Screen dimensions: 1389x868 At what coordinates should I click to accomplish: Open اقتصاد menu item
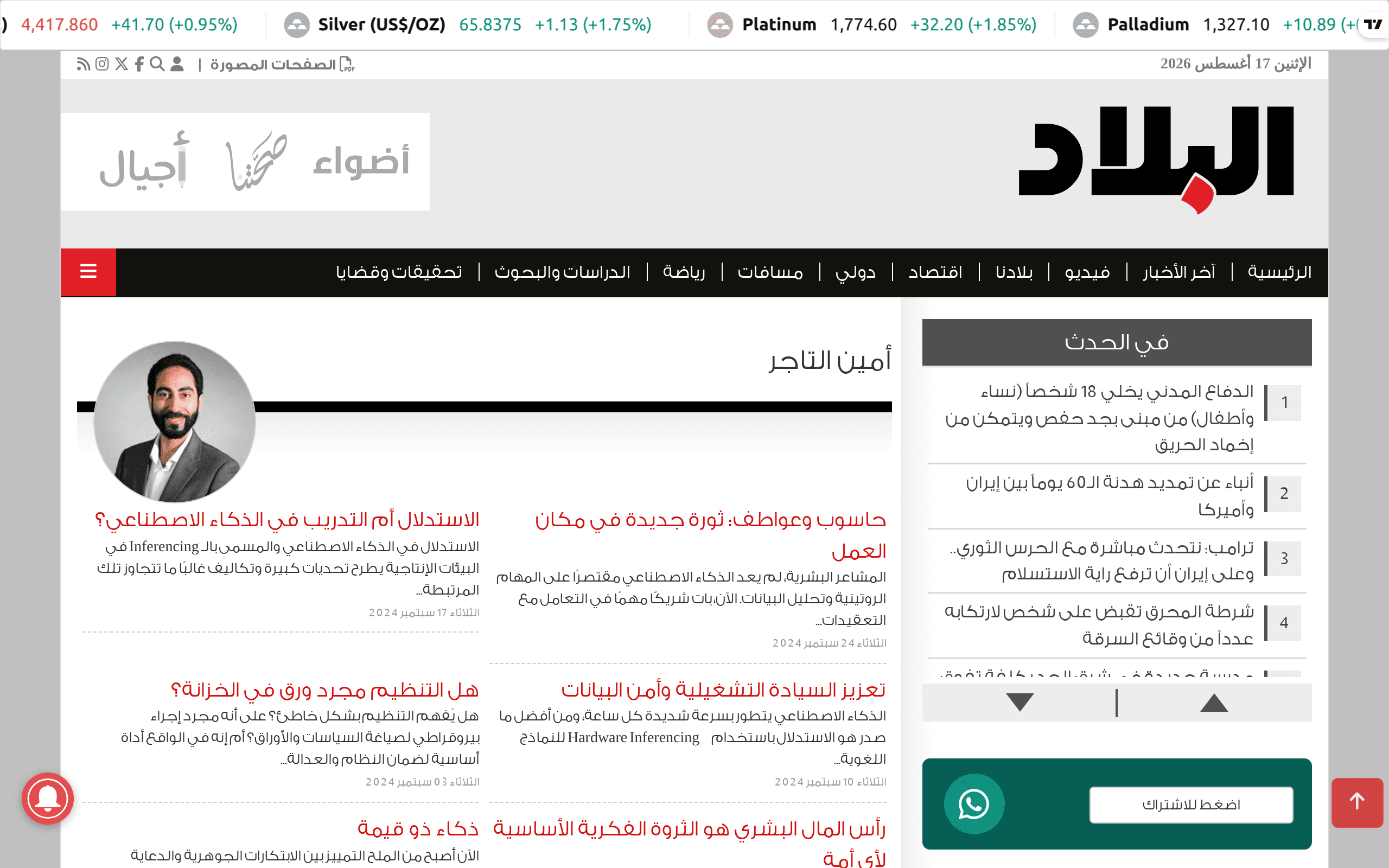[x=935, y=272]
